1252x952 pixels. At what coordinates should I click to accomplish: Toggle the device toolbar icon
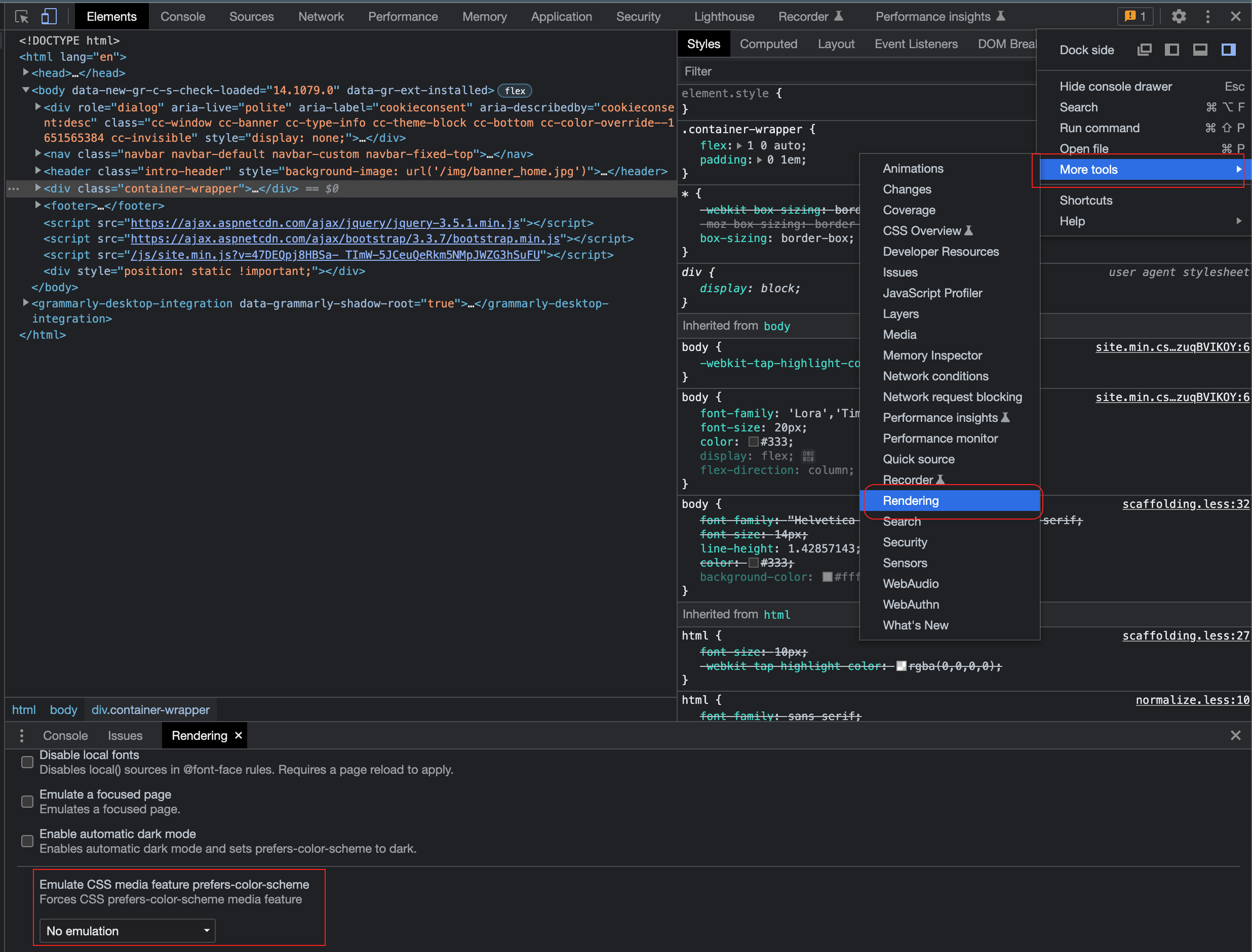pyautogui.click(x=49, y=16)
